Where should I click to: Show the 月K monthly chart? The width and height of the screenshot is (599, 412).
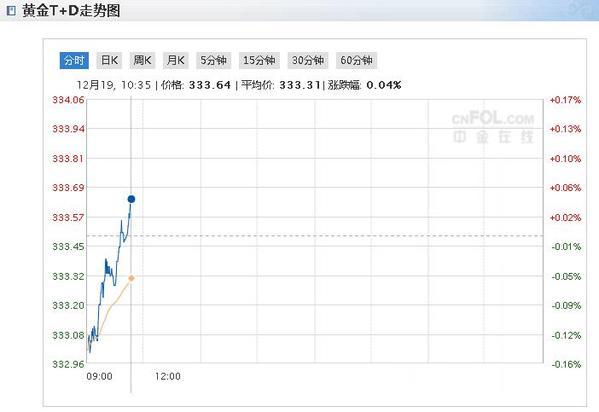[176, 60]
